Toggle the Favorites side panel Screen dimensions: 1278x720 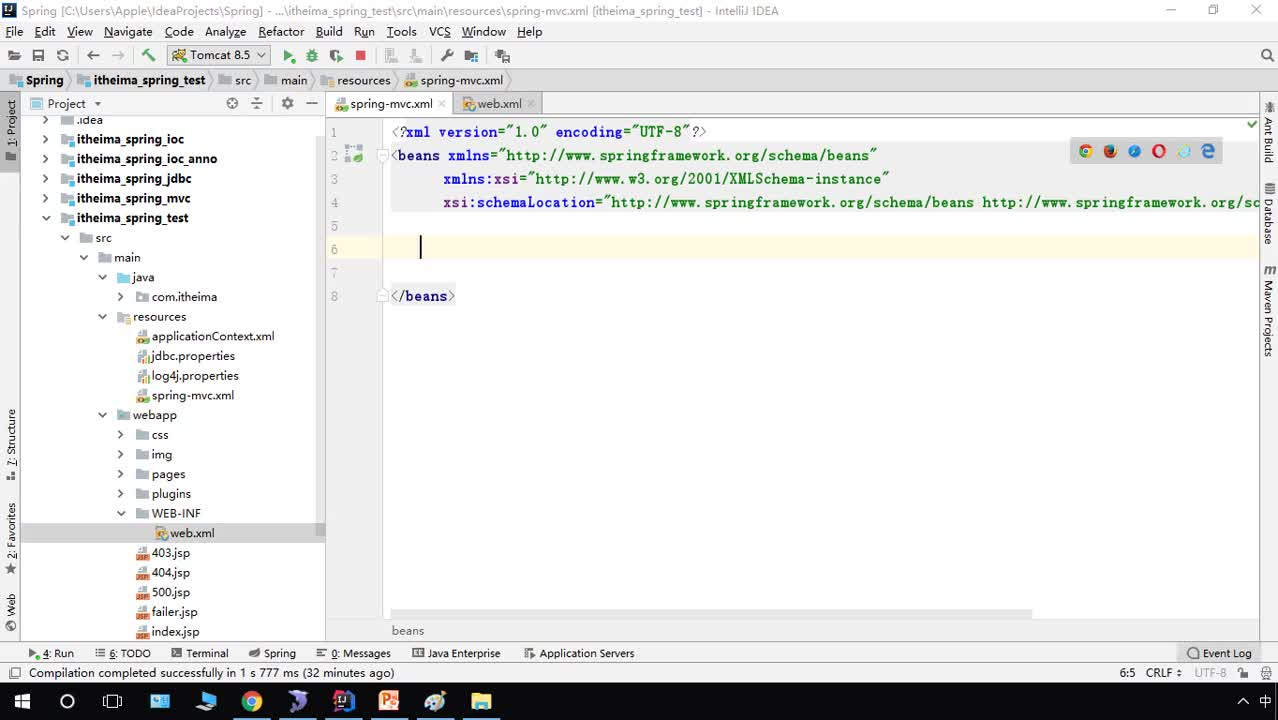click(10, 538)
